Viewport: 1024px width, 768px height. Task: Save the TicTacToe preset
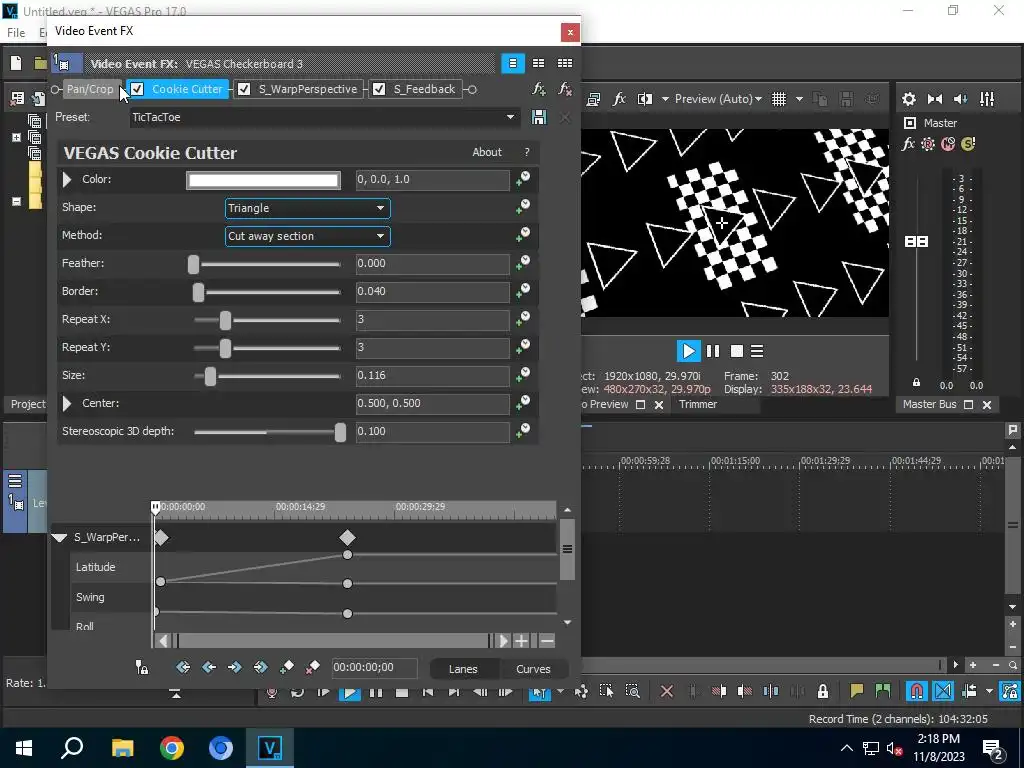pyautogui.click(x=539, y=117)
